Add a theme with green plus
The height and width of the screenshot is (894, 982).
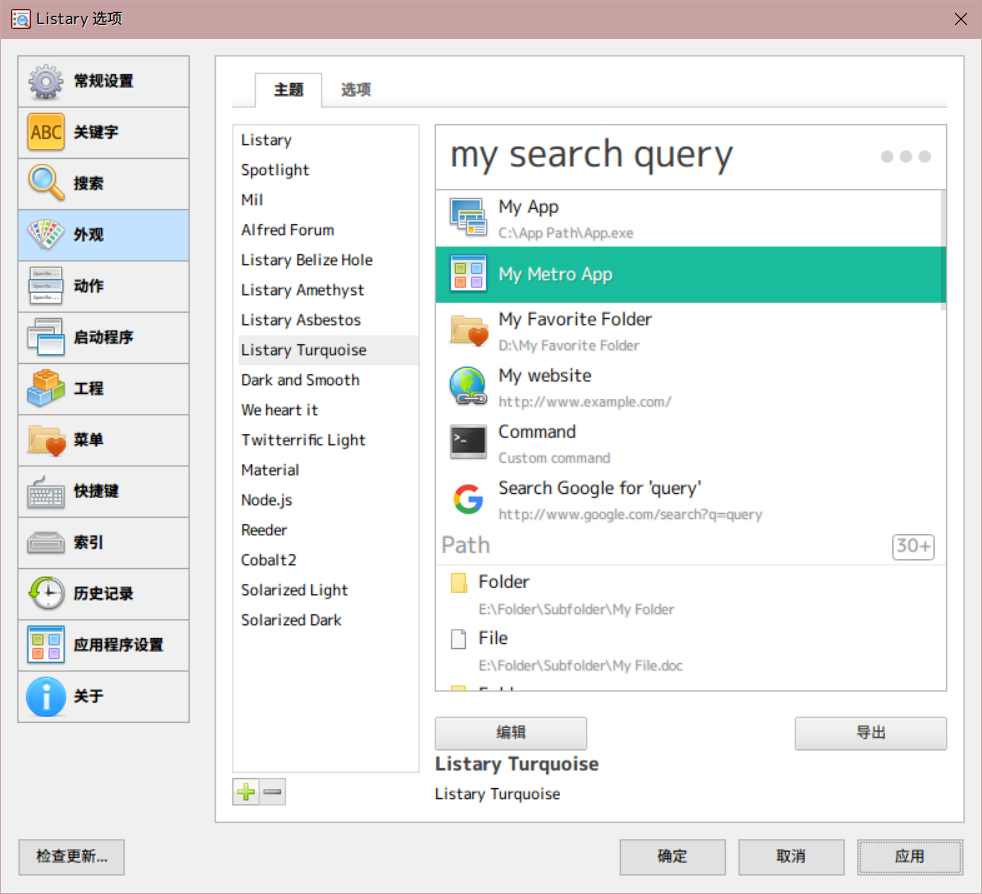246,793
